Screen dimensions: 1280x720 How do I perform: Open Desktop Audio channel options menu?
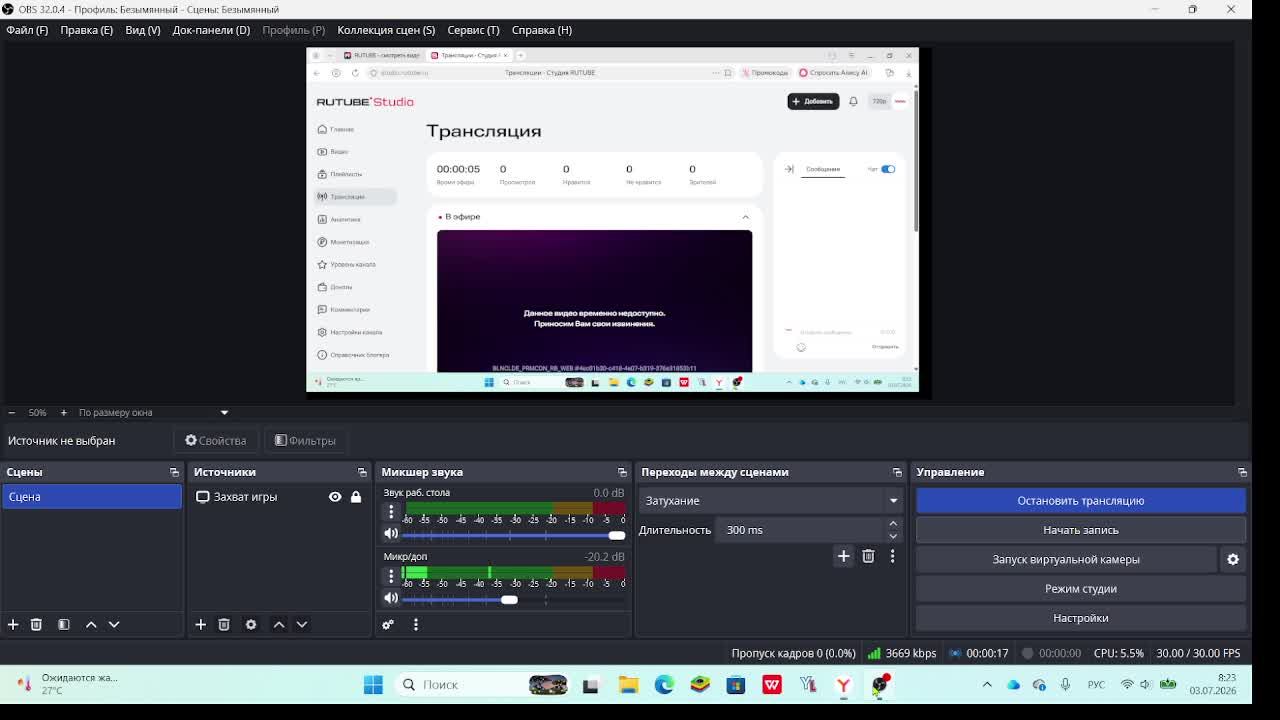[x=391, y=511]
